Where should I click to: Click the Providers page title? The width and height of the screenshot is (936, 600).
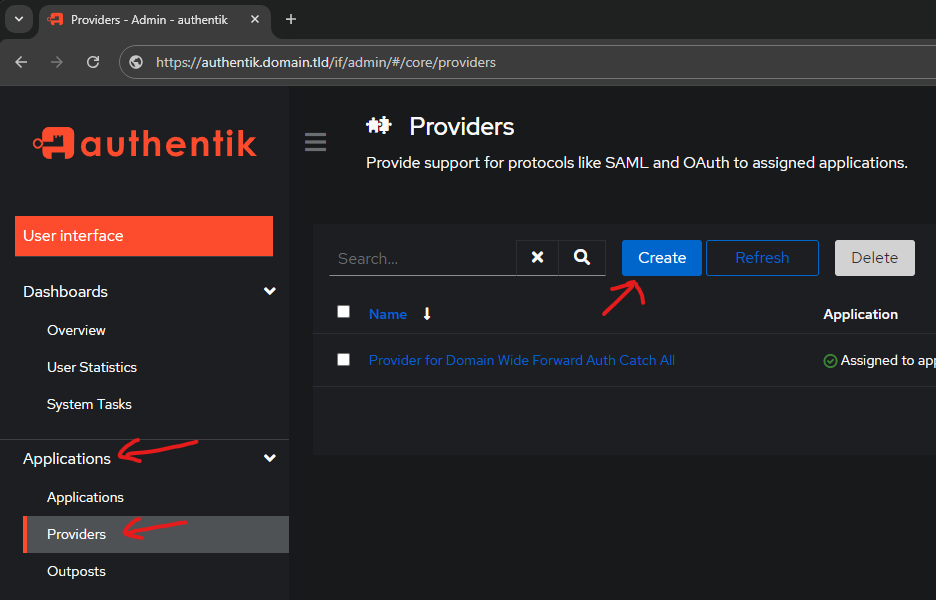coord(461,127)
